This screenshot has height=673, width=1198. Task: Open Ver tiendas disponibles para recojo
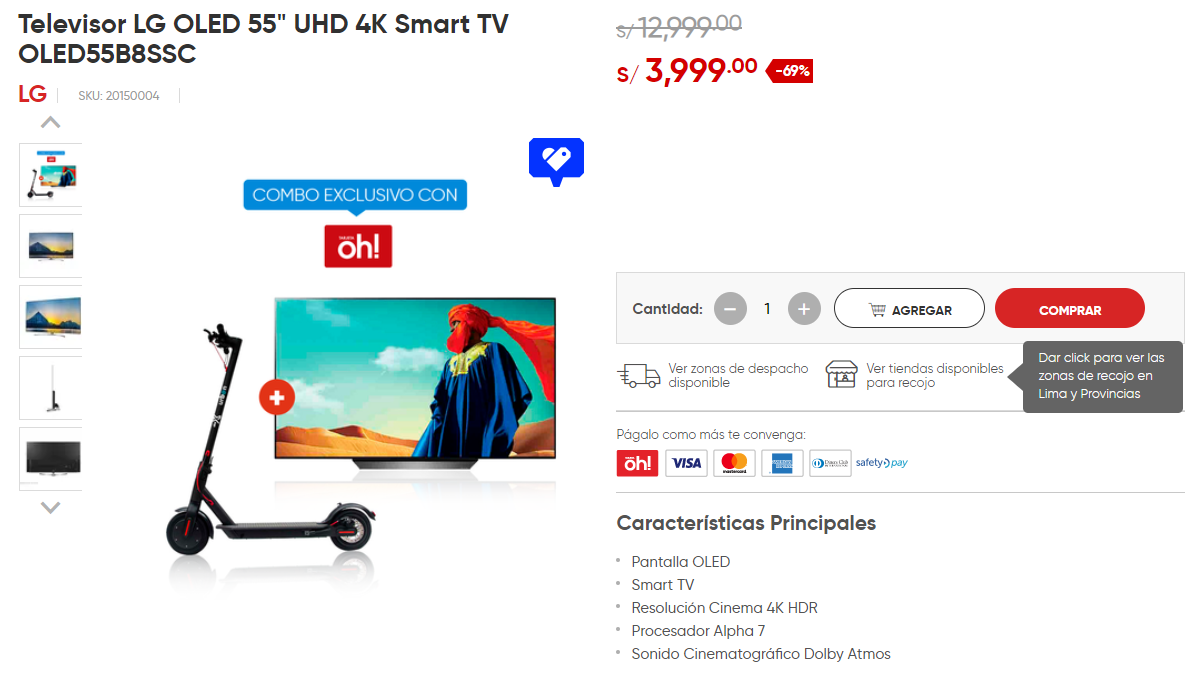pos(934,376)
